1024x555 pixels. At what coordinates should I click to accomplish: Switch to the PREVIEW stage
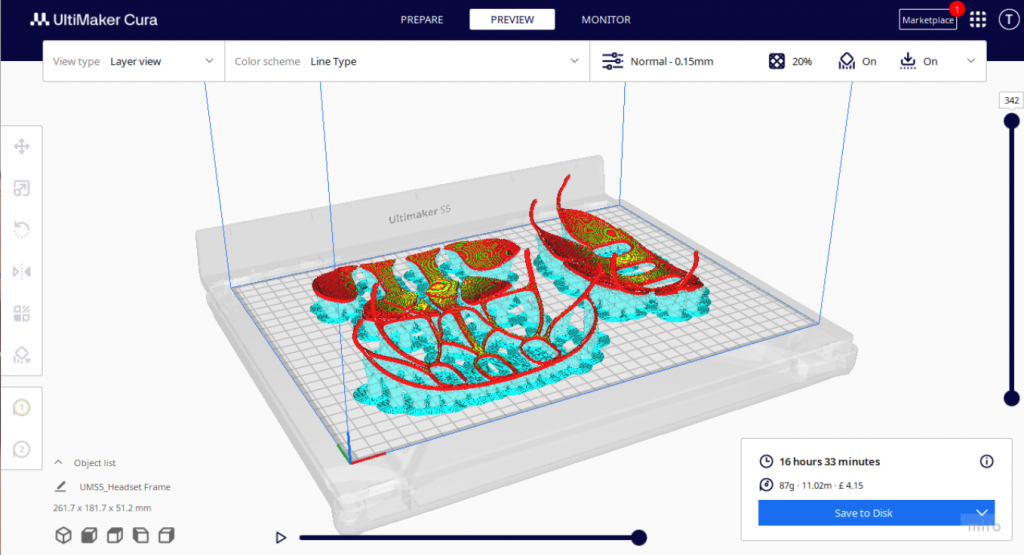(512, 20)
